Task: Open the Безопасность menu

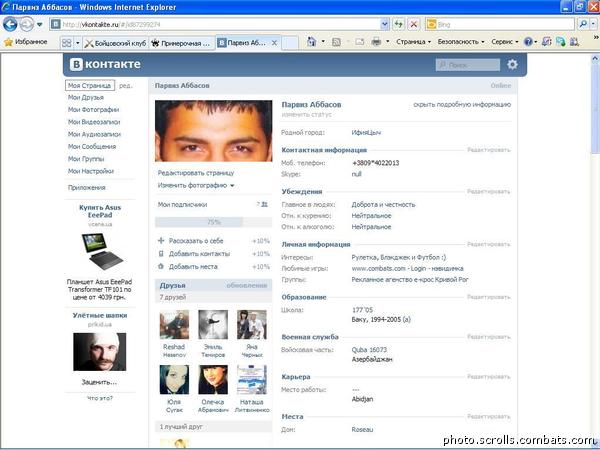Action: [461, 42]
